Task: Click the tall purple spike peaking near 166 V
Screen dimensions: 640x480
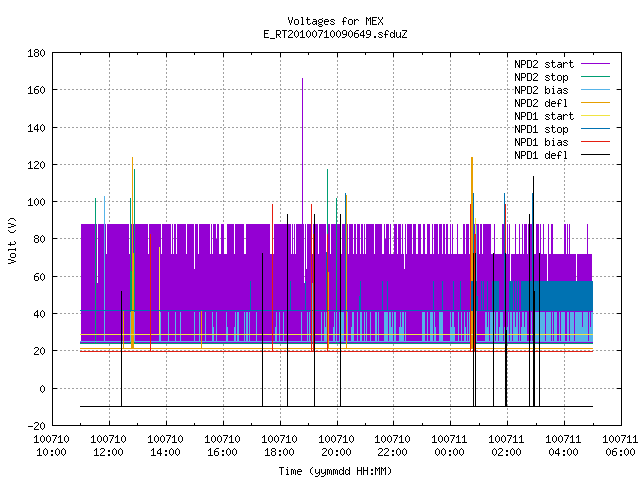Action: click(x=302, y=151)
